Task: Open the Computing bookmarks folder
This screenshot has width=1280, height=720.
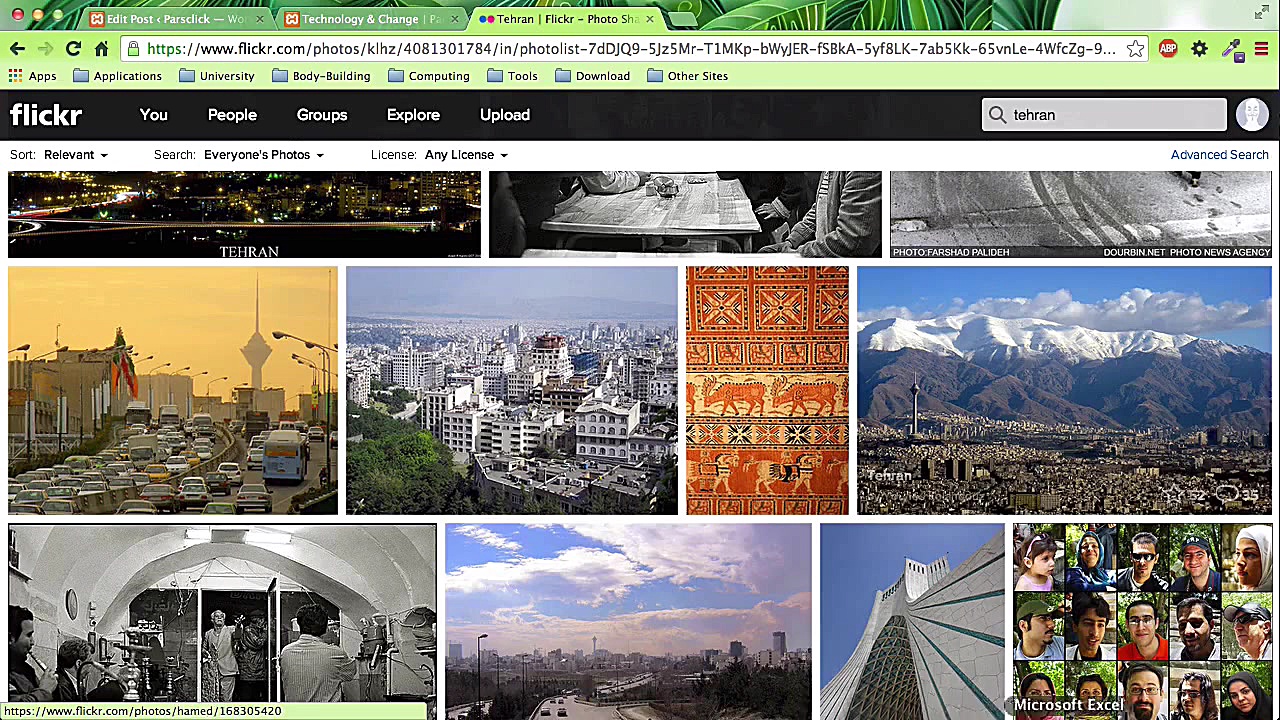Action: (428, 76)
